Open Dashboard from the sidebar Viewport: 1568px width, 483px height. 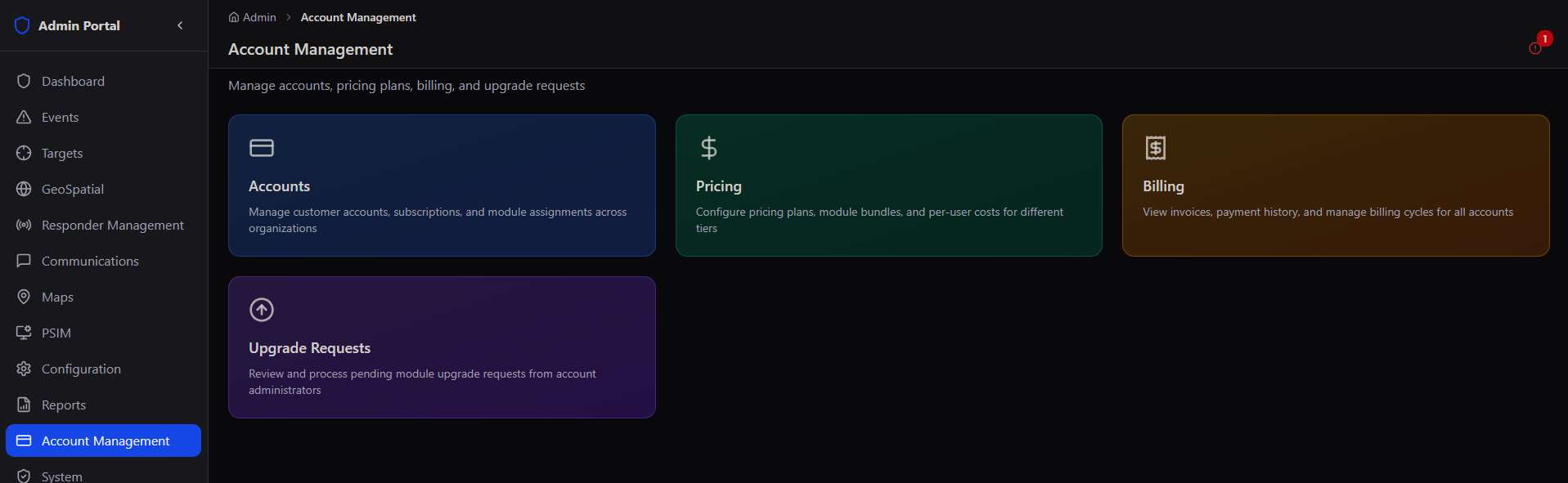click(73, 81)
